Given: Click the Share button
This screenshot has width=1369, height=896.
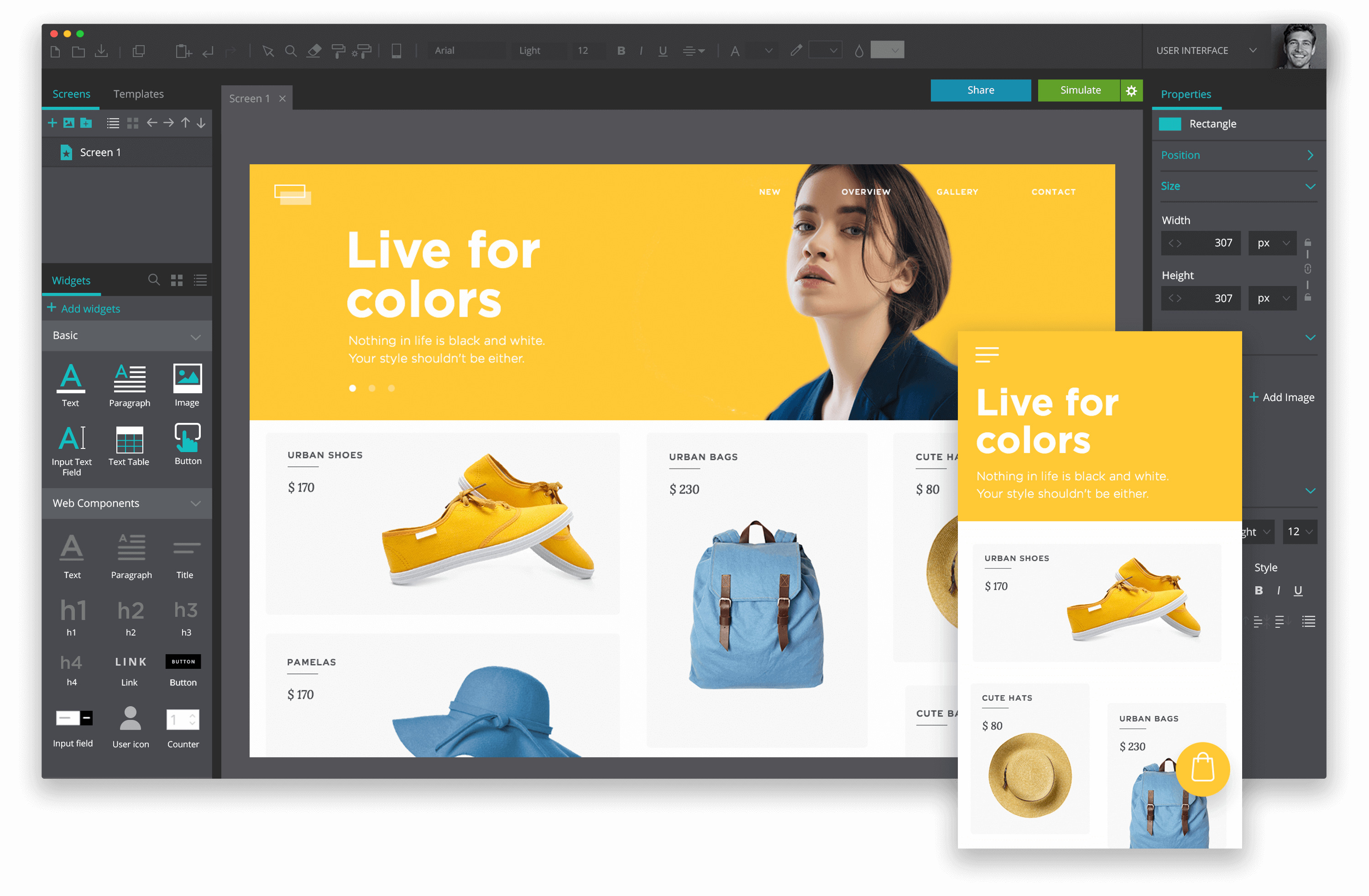Looking at the screenshot, I should coord(981,91).
